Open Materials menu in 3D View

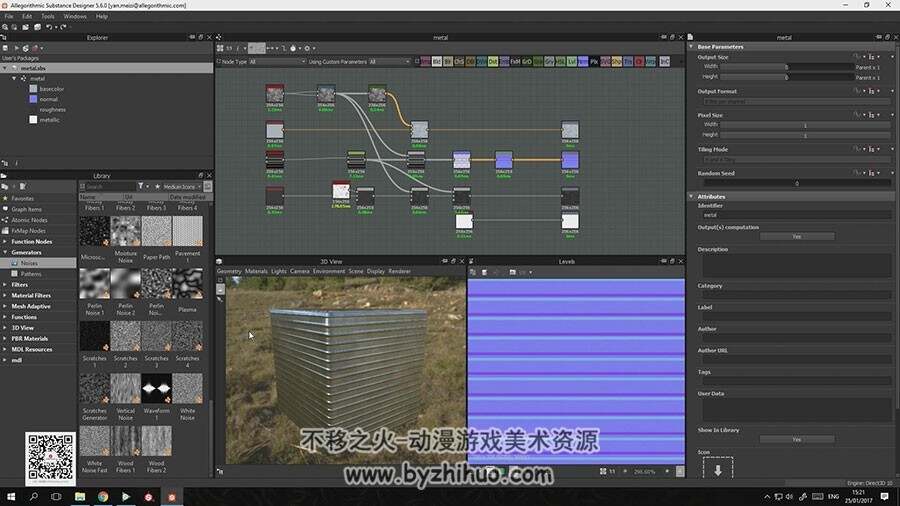click(x=256, y=271)
